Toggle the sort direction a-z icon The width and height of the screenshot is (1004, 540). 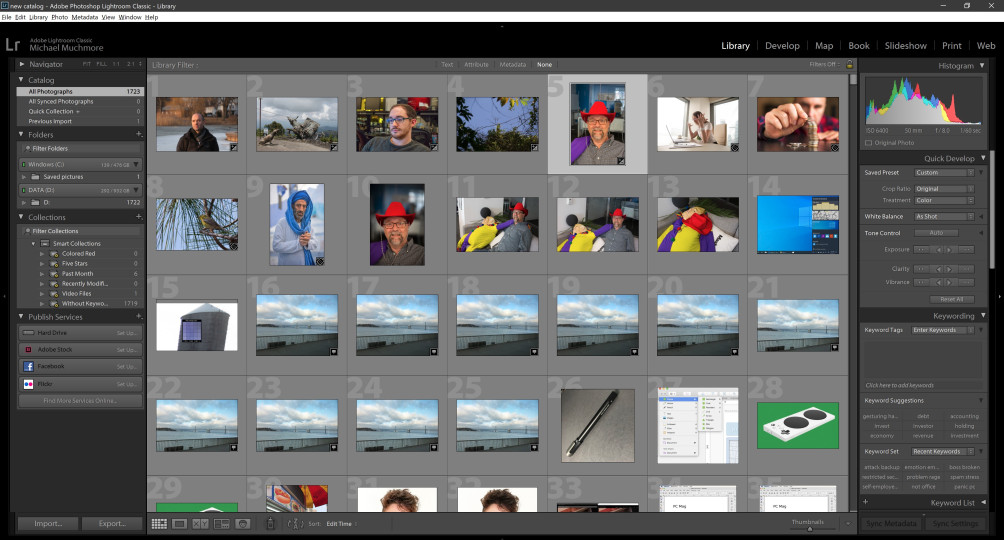(295, 524)
